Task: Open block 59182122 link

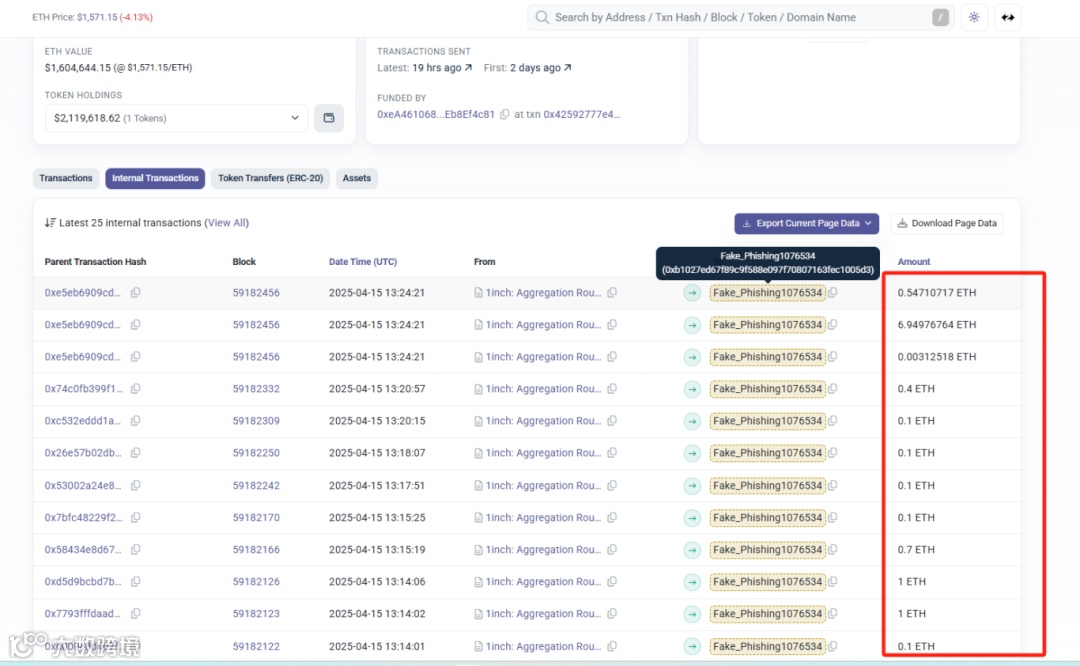Action: (x=256, y=646)
